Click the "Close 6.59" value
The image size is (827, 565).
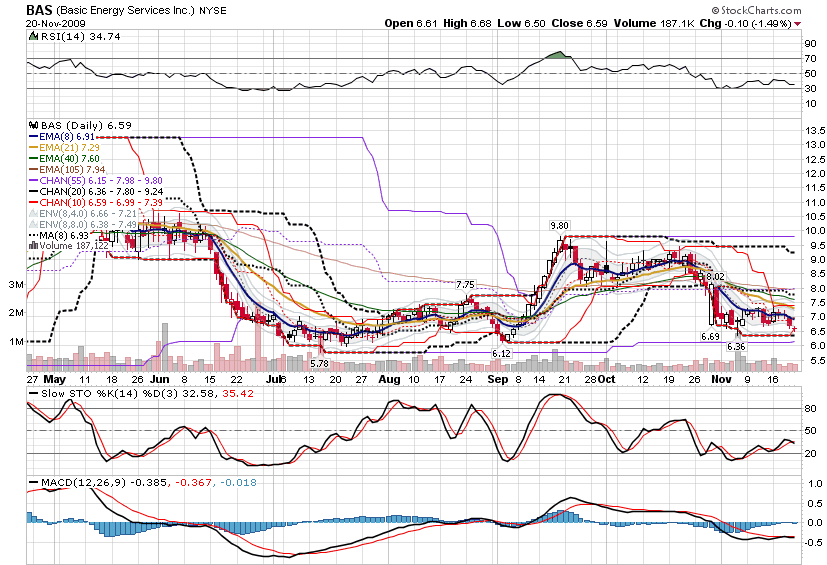click(x=579, y=23)
